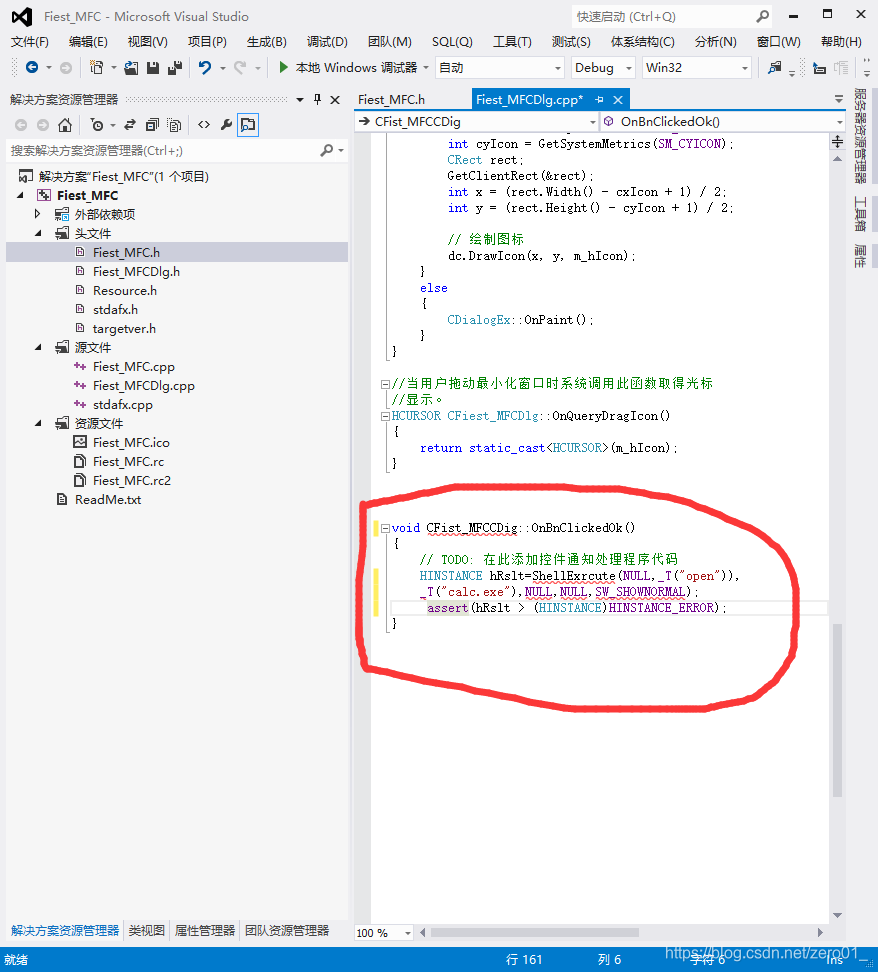
Task: Open the debugger target dropdown arrow
Action: 426,68
